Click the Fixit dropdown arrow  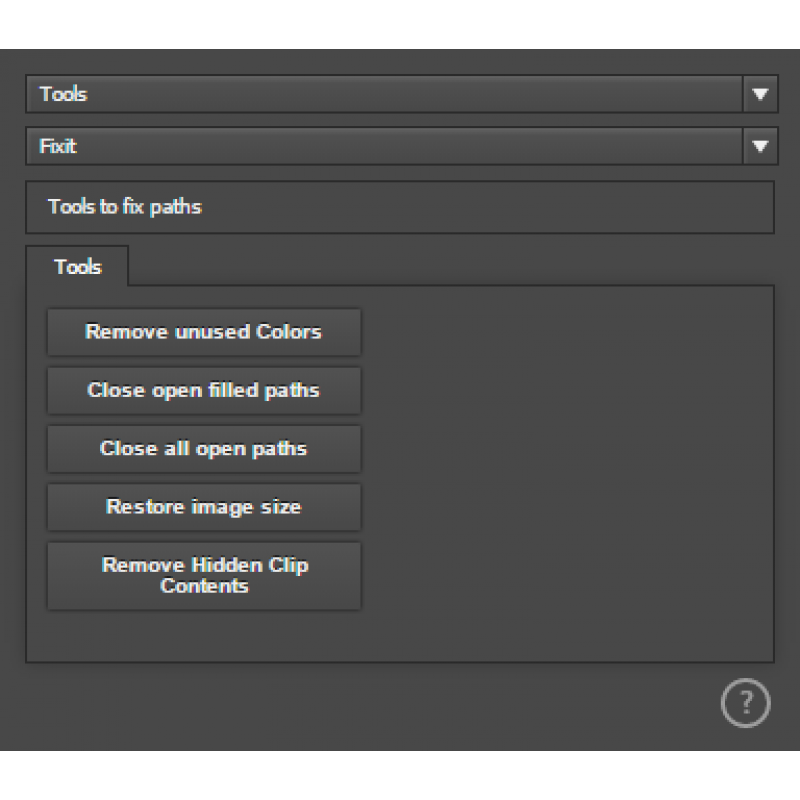click(x=762, y=146)
